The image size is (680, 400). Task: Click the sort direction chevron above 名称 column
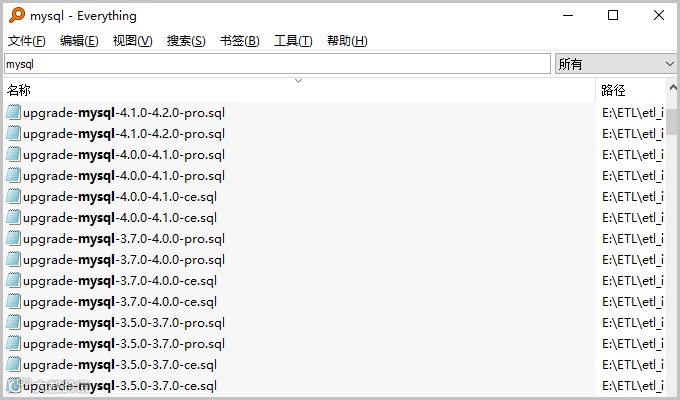click(x=298, y=81)
